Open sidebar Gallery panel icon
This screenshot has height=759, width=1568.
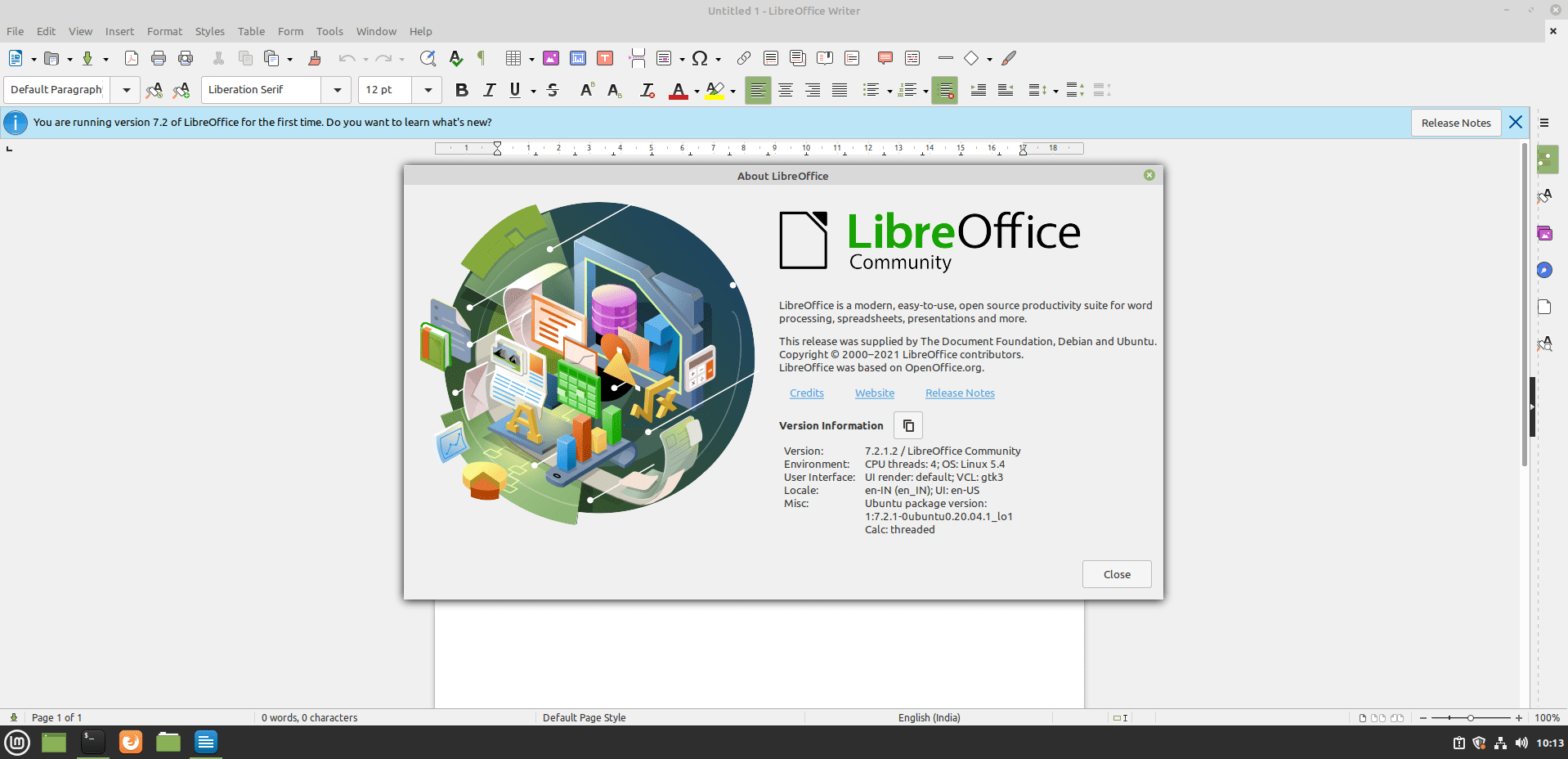pos(1544,233)
